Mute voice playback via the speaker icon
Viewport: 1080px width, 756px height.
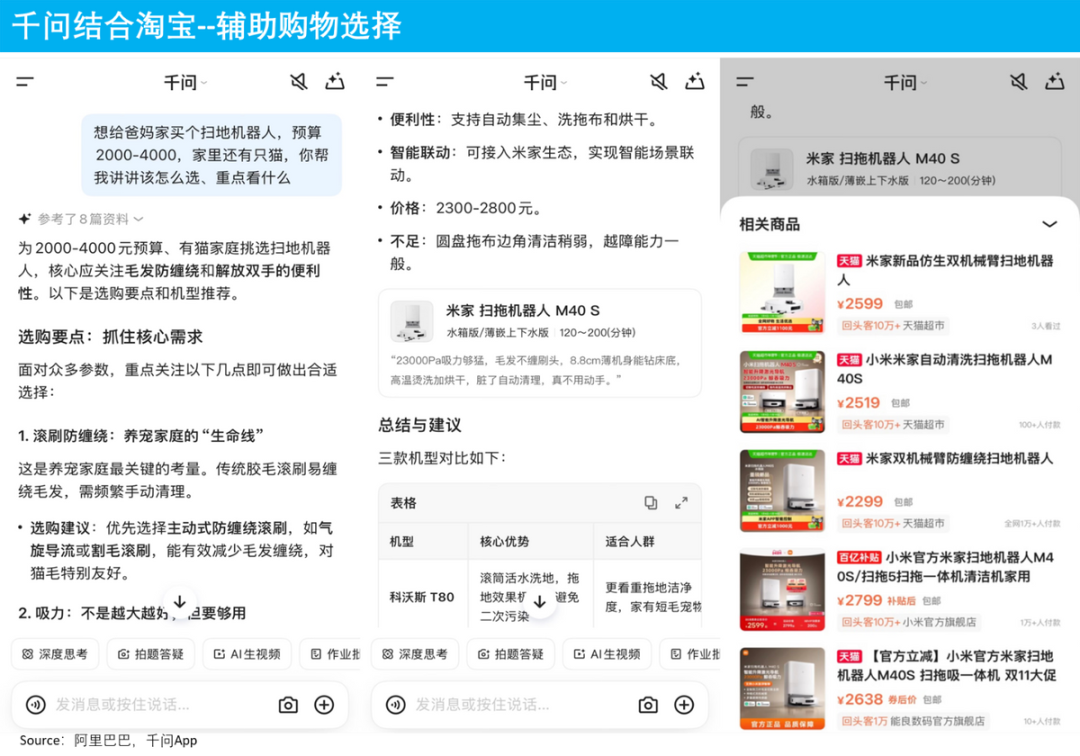(x=298, y=82)
